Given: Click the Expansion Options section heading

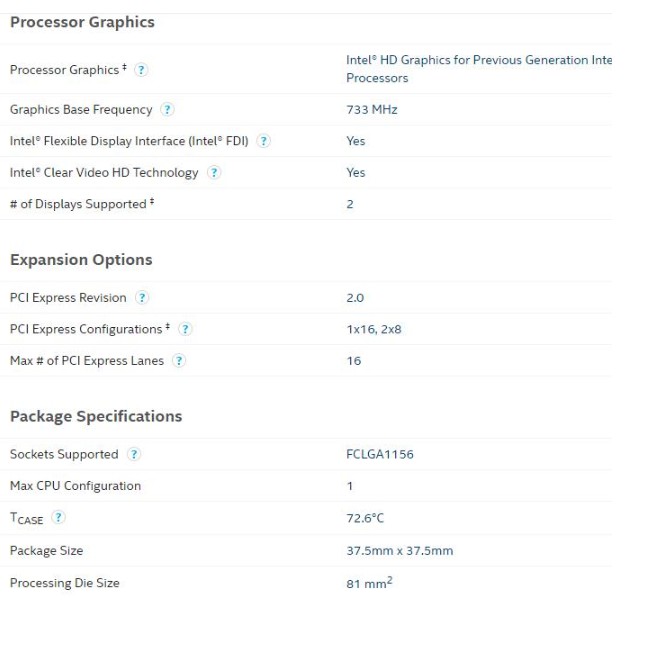Looking at the screenshot, I should (81, 260).
